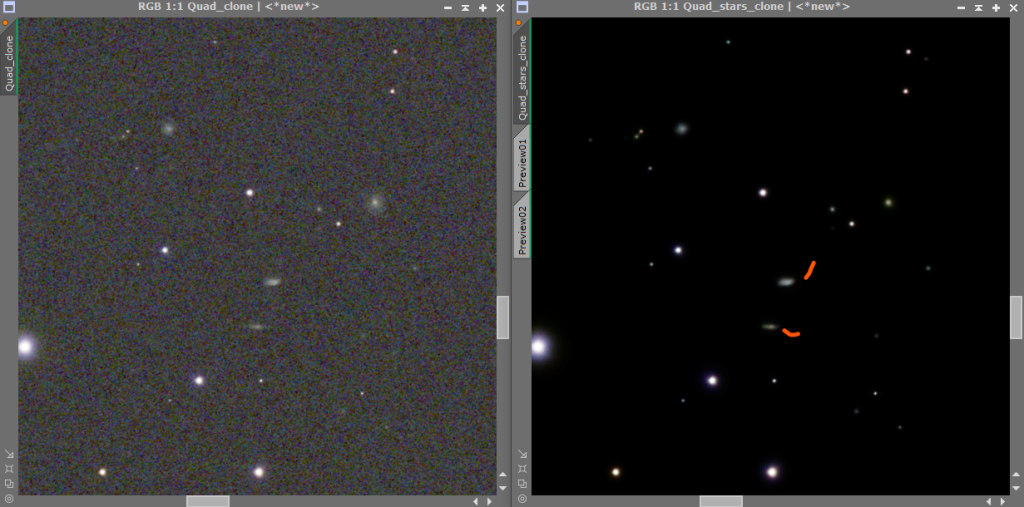Click the orange dot above the Quad_clone tab
Screen dimensions: 1024x507
tap(5, 23)
